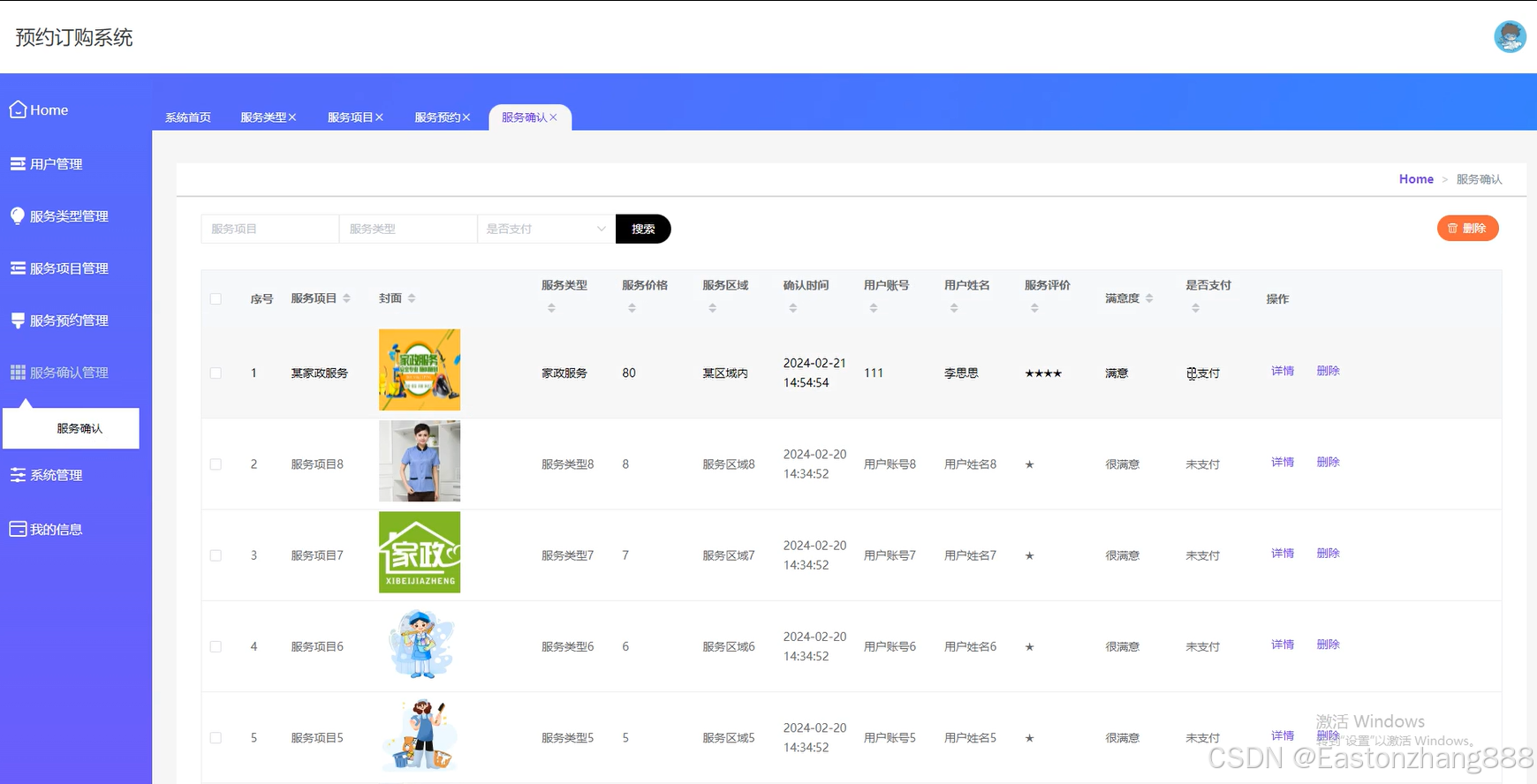This screenshot has width=1537, height=784.
Task: Close the 服务确认 tab
Action: 553,117
